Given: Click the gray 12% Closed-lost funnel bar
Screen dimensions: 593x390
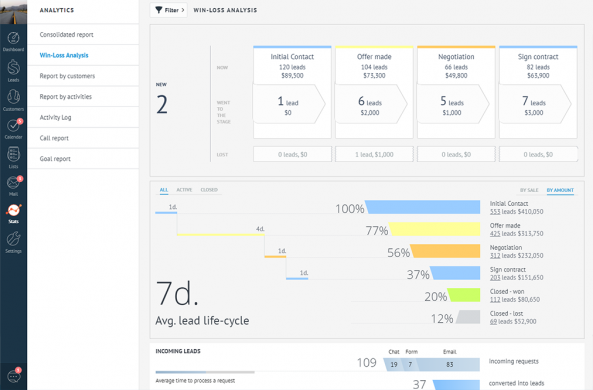Looking at the screenshot, I should [468, 317].
